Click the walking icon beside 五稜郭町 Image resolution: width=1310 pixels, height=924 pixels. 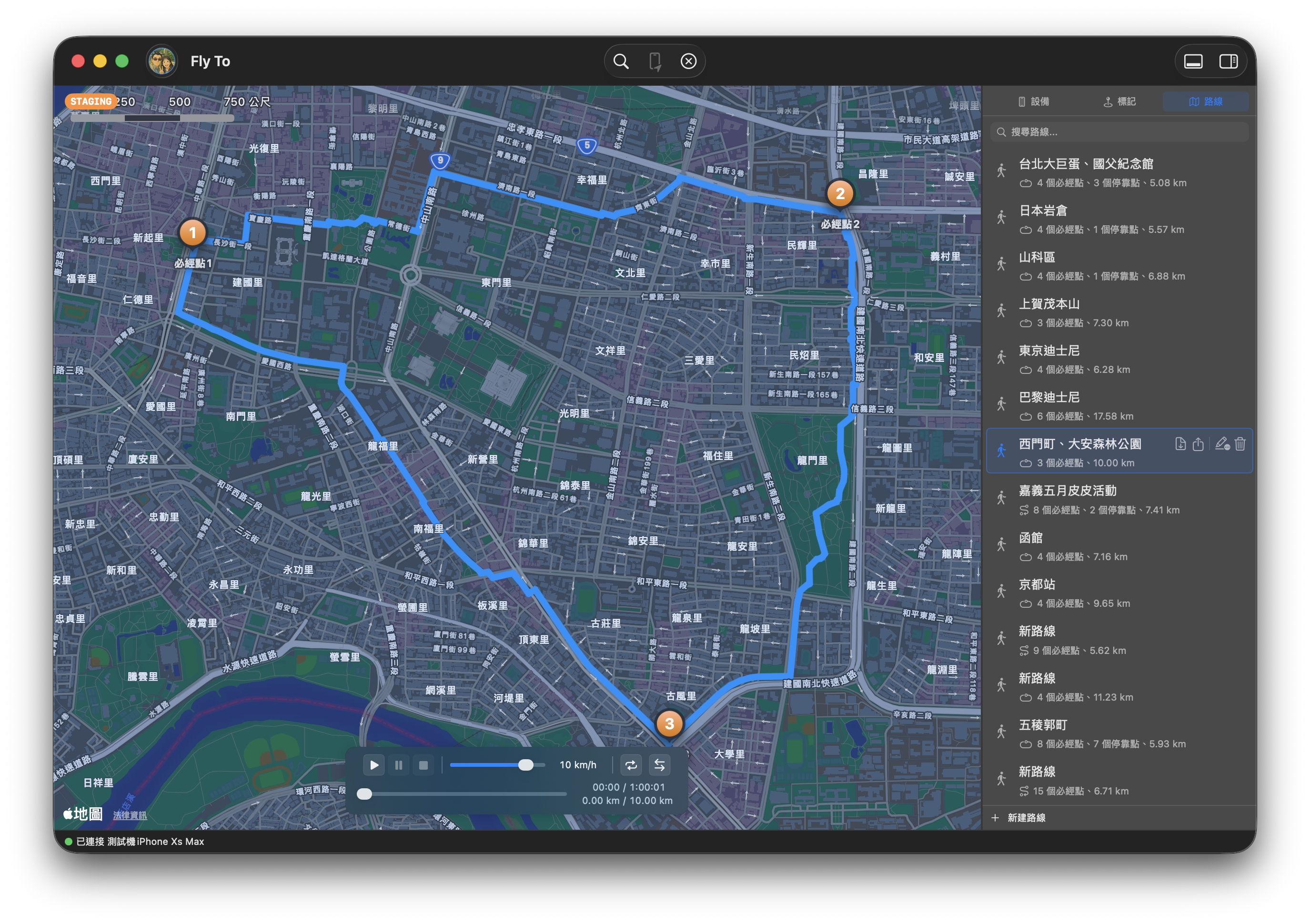point(1001,731)
